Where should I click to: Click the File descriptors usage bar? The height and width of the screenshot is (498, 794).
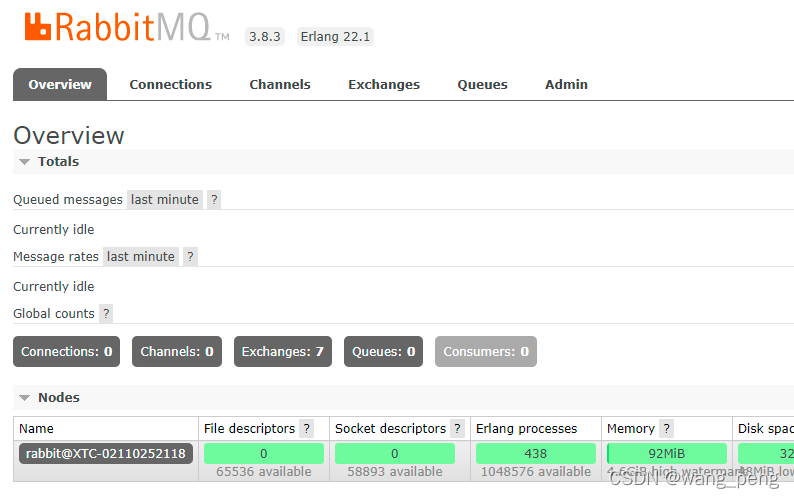[264, 453]
